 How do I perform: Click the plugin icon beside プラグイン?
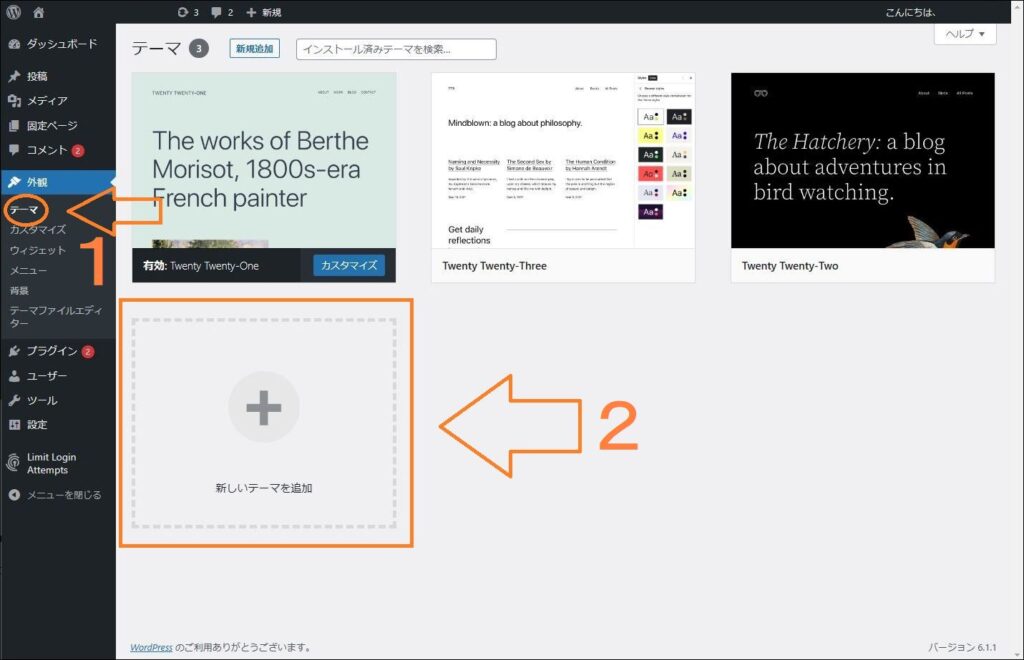point(14,351)
